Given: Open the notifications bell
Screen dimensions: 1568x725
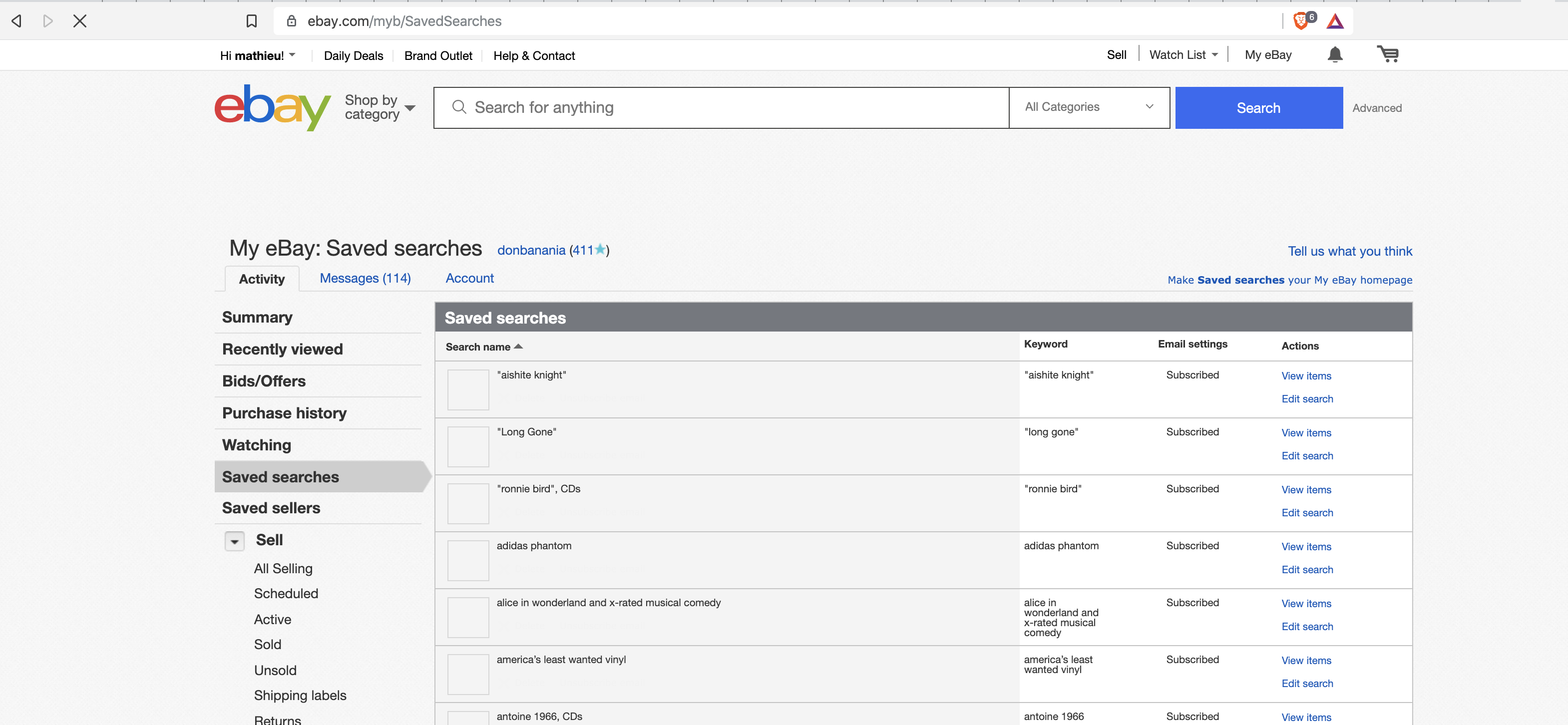Looking at the screenshot, I should (x=1335, y=55).
